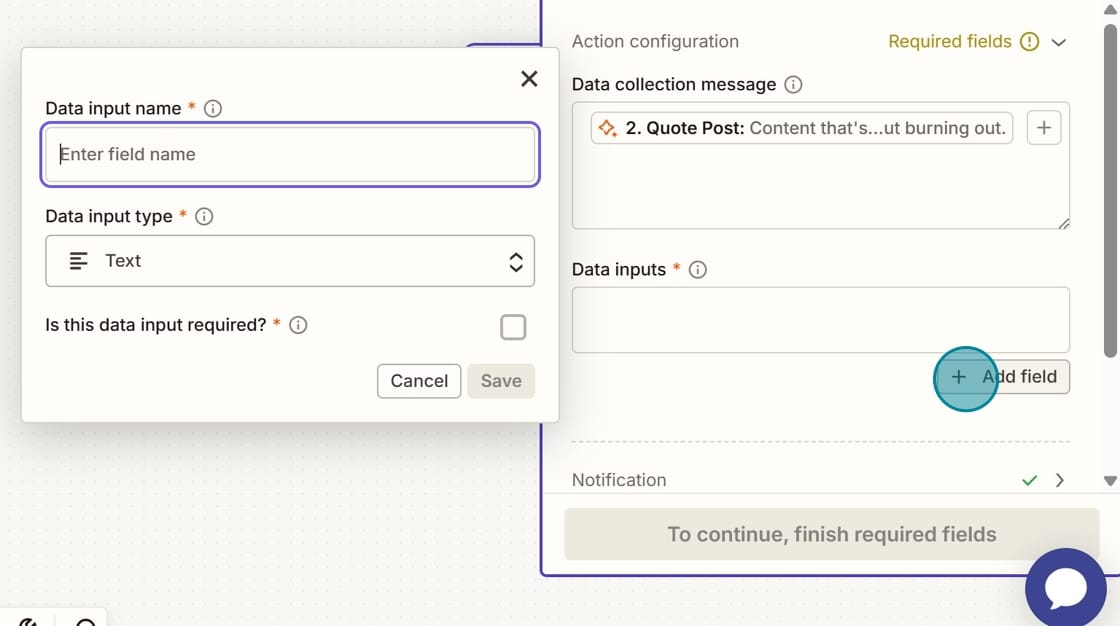Viewport: 1120px width, 626px height.
Task: Collapse the Required fields section chevron
Action: click(x=1058, y=42)
